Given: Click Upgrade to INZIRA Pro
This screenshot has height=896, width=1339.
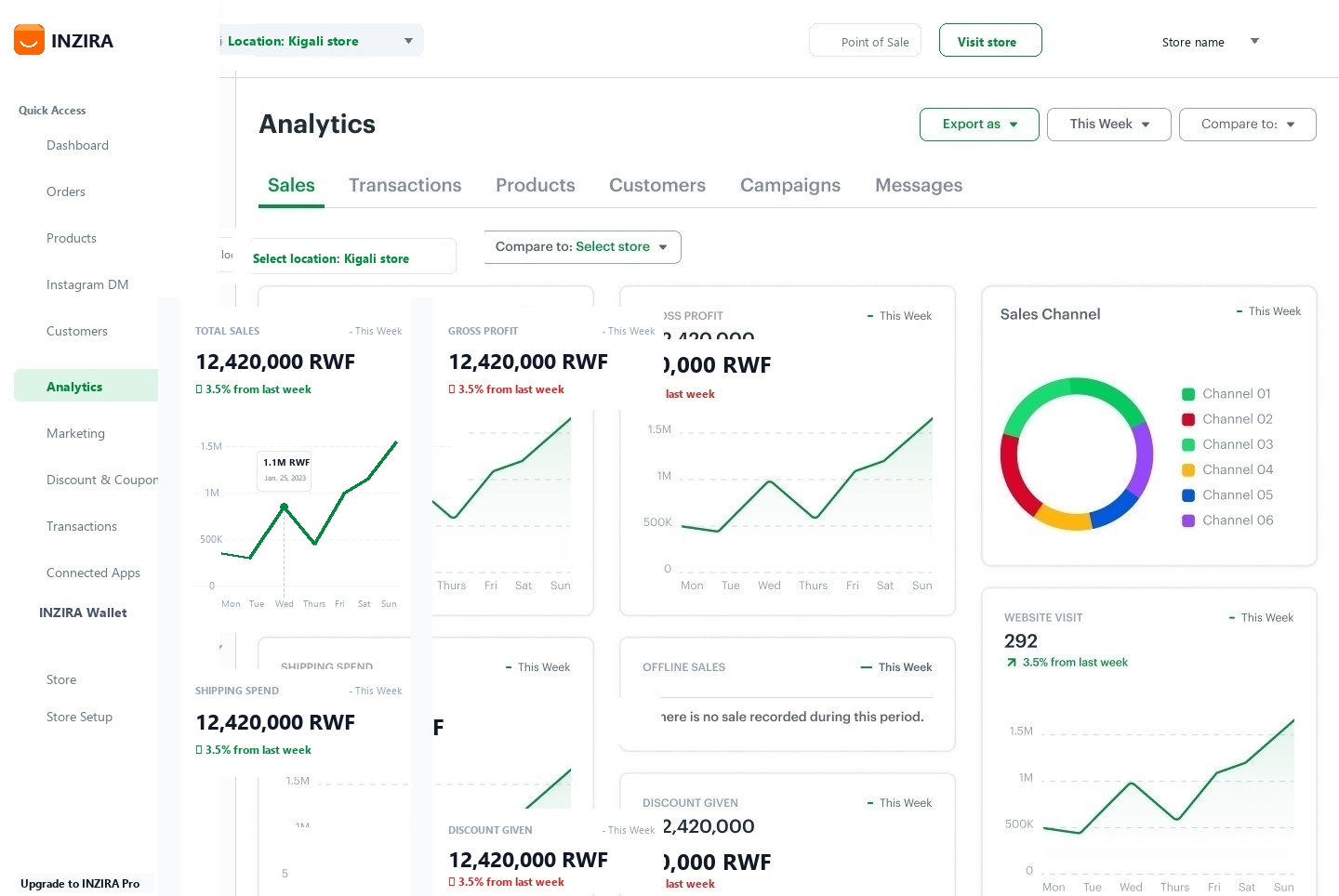Looking at the screenshot, I should (80, 884).
